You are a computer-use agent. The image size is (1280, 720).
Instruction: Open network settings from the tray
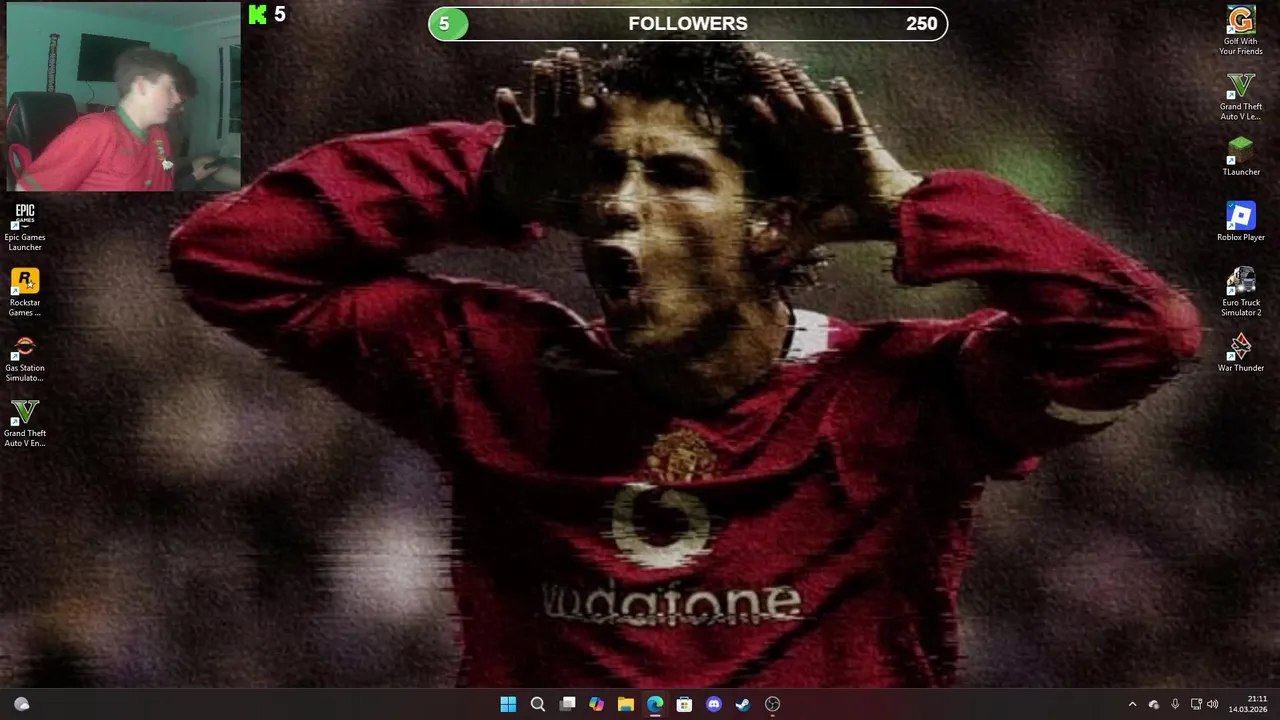click(1196, 704)
